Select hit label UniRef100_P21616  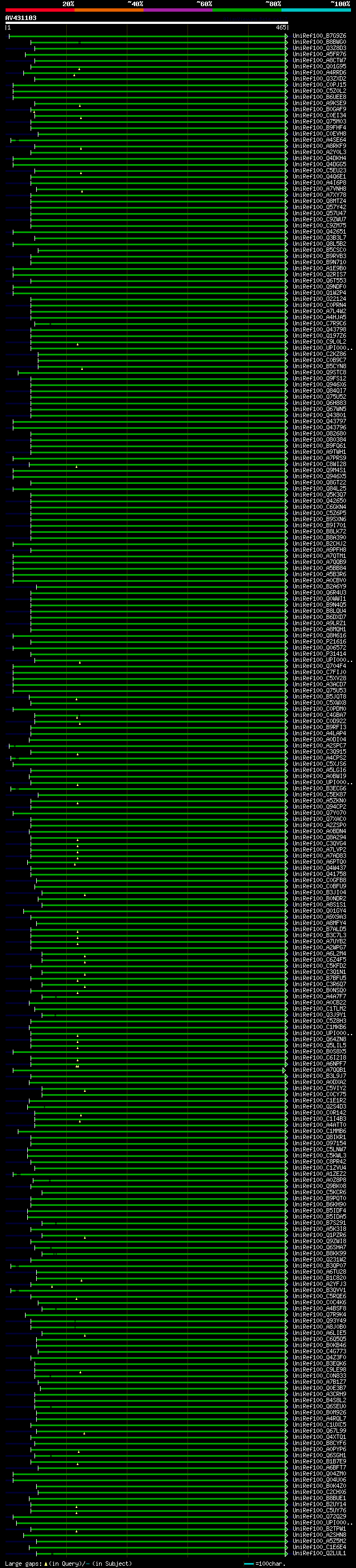[319, 641]
